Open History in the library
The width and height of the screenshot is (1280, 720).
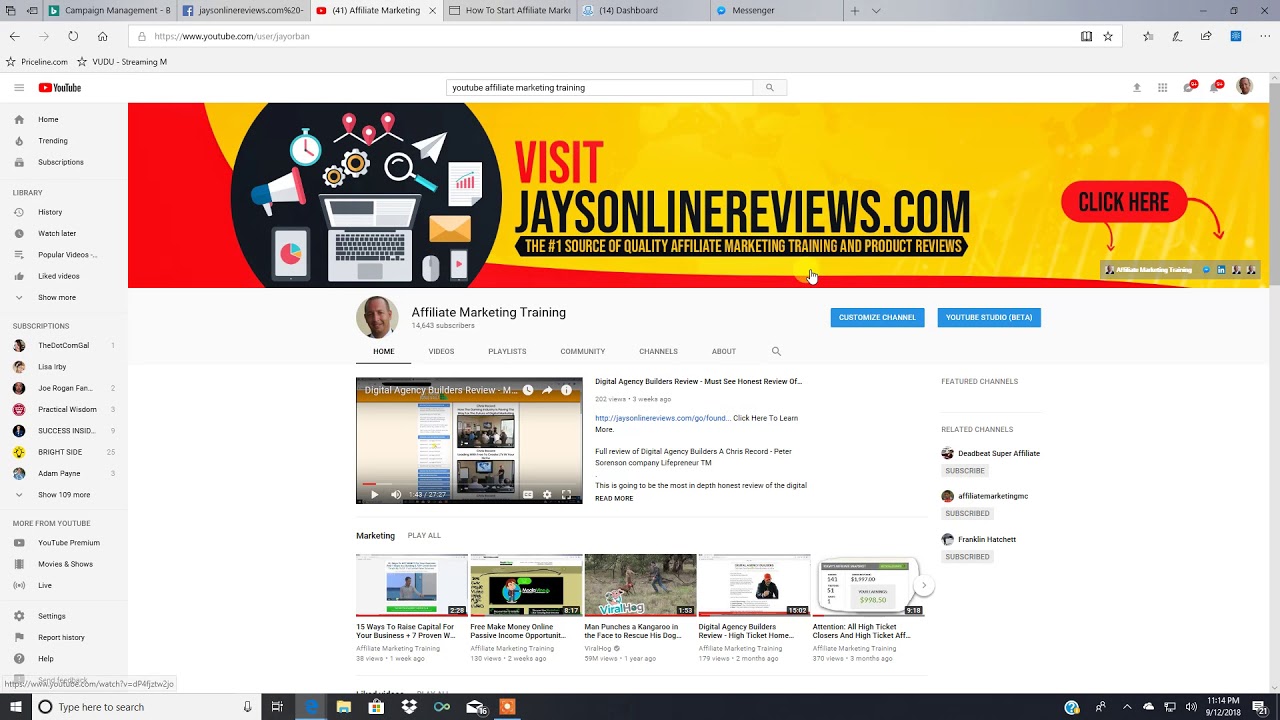(64, 212)
